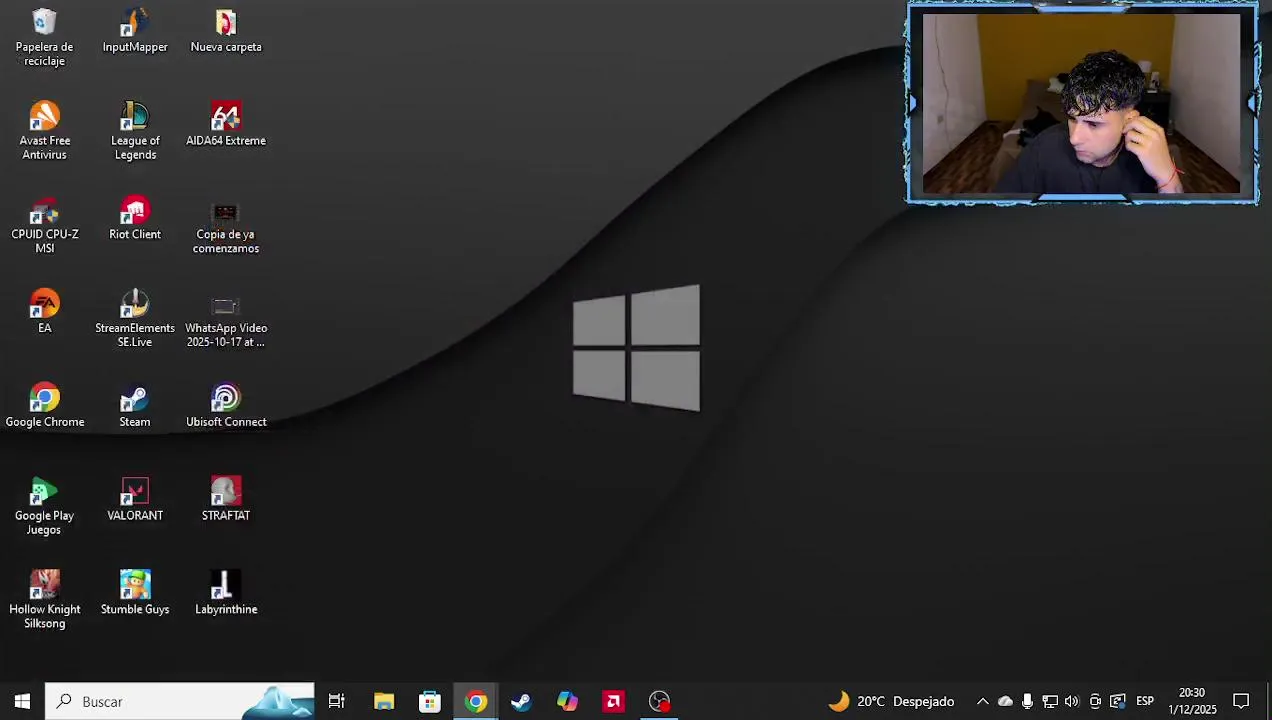Open the network status tray icon
The width and height of the screenshot is (1272, 720).
[1050, 701]
